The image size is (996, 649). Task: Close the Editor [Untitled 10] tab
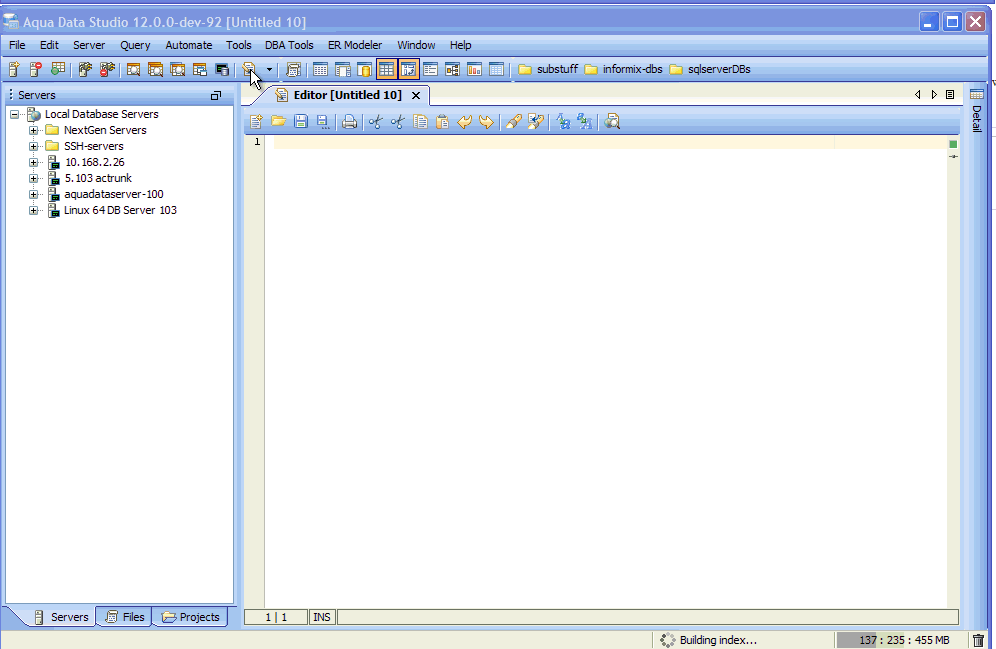point(416,95)
